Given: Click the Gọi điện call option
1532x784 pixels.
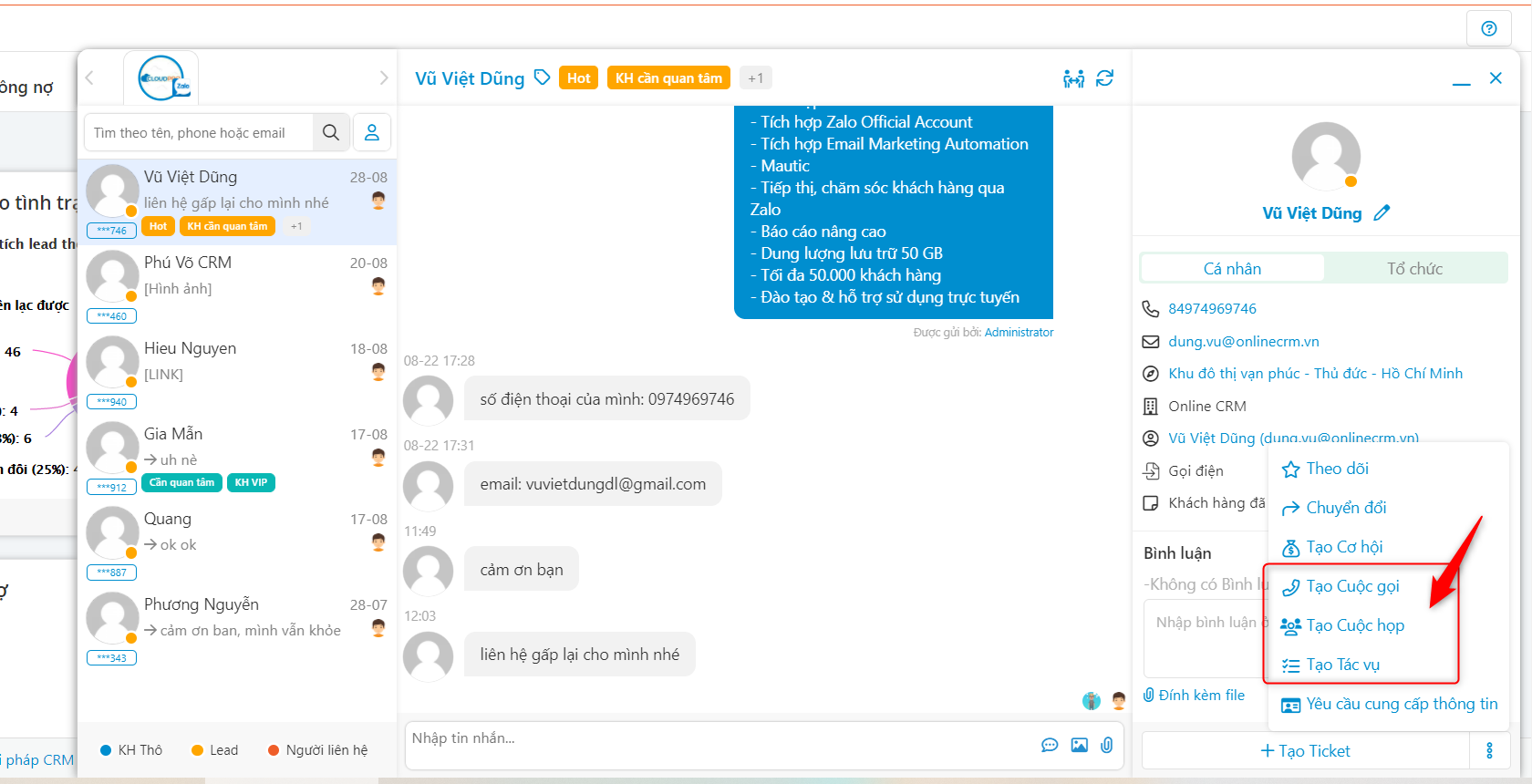Looking at the screenshot, I should (1196, 471).
